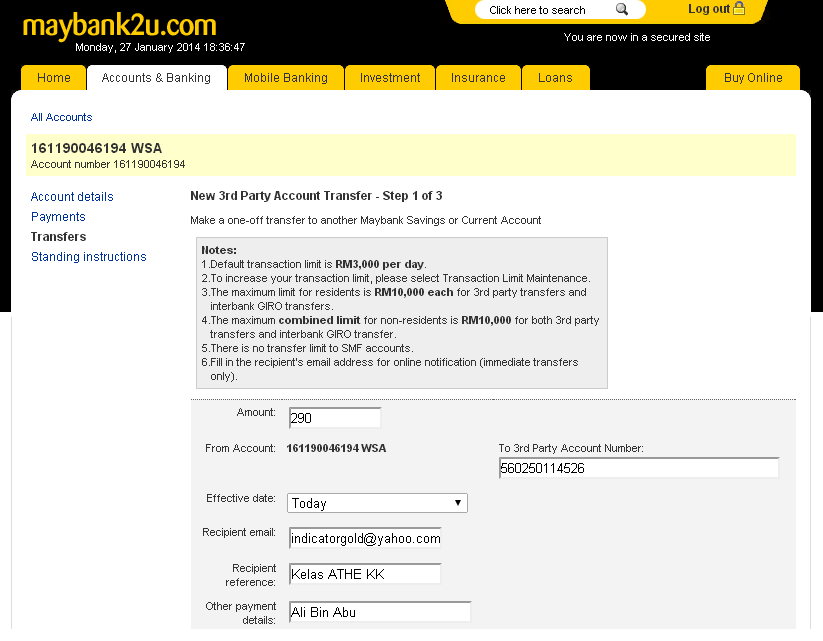Image resolution: width=823 pixels, height=641 pixels.
Task: Switch to Mobile Banking tab
Action: point(286,78)
